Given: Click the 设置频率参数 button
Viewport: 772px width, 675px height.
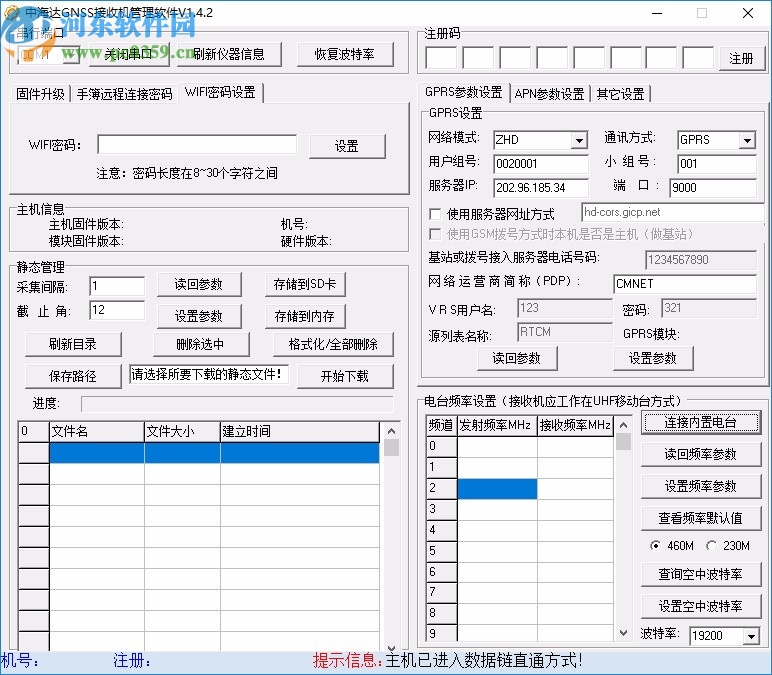Looking at the screenshot, I should pos(701,486).
